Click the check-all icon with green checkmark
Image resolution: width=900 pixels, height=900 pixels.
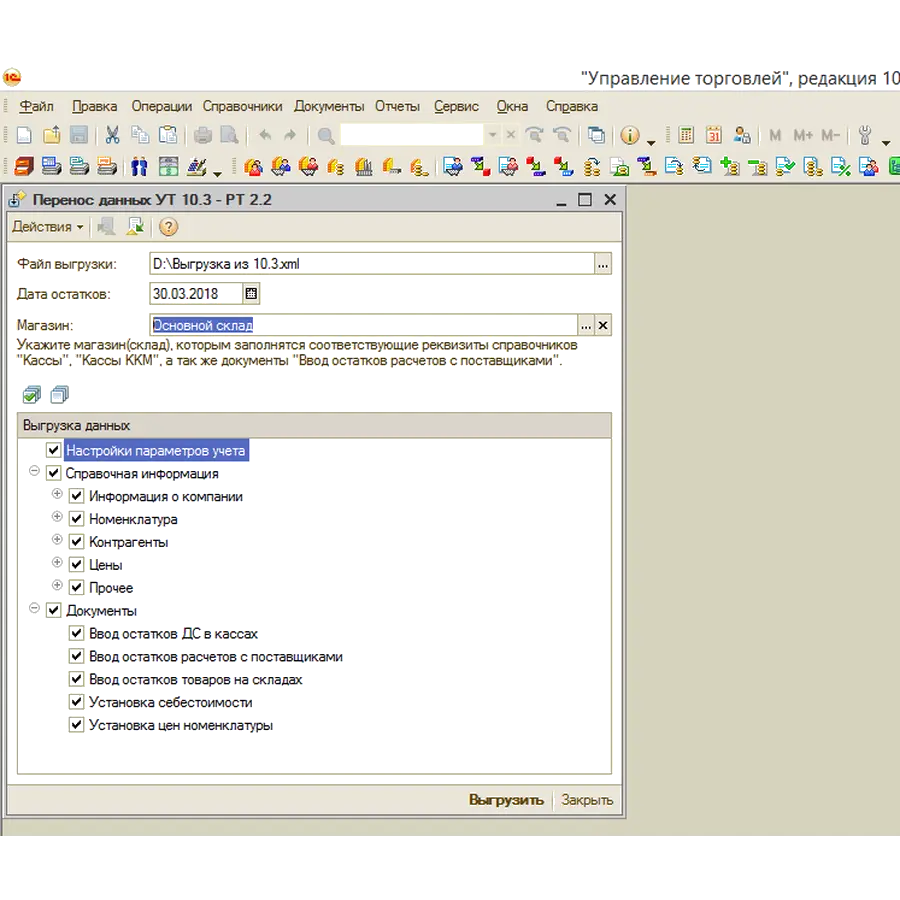(32, 395)
